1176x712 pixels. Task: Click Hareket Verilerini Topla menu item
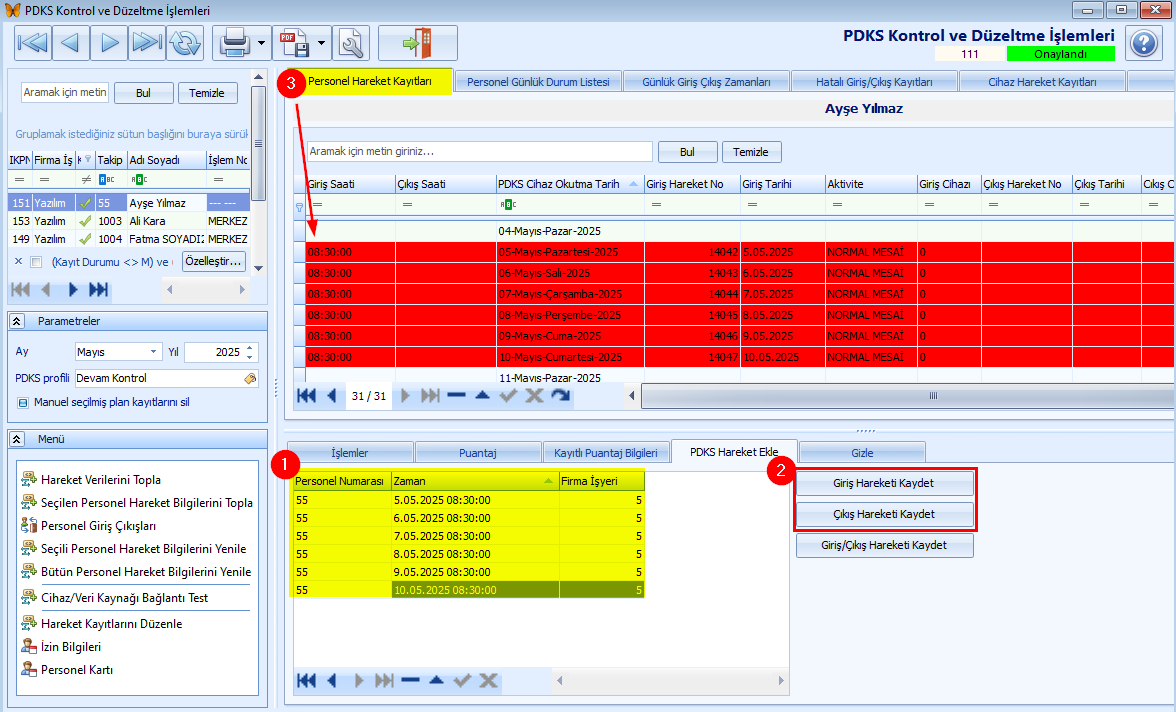click(100, 479)
